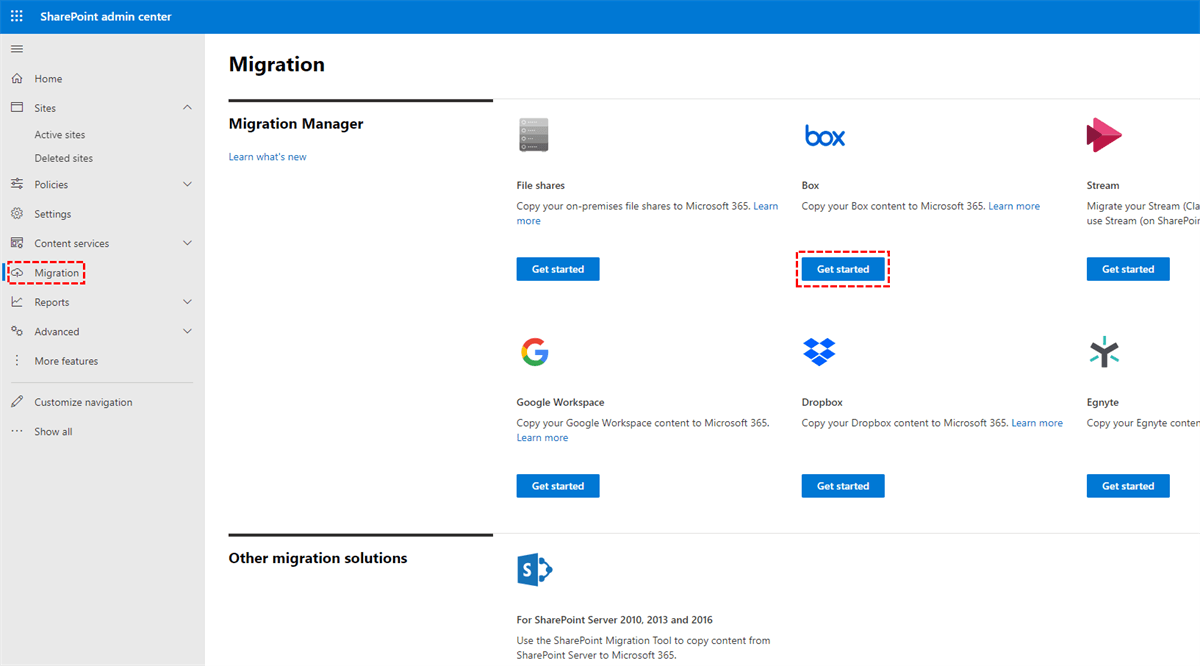
Task: Go to Settings in the navigation
Action: coord(53,214)
